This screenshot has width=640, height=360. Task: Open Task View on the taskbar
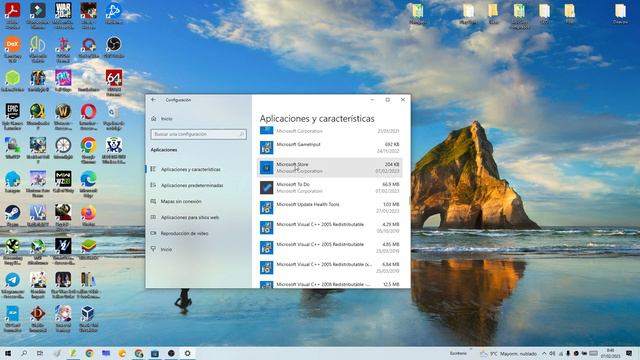[x=40, y=353]
